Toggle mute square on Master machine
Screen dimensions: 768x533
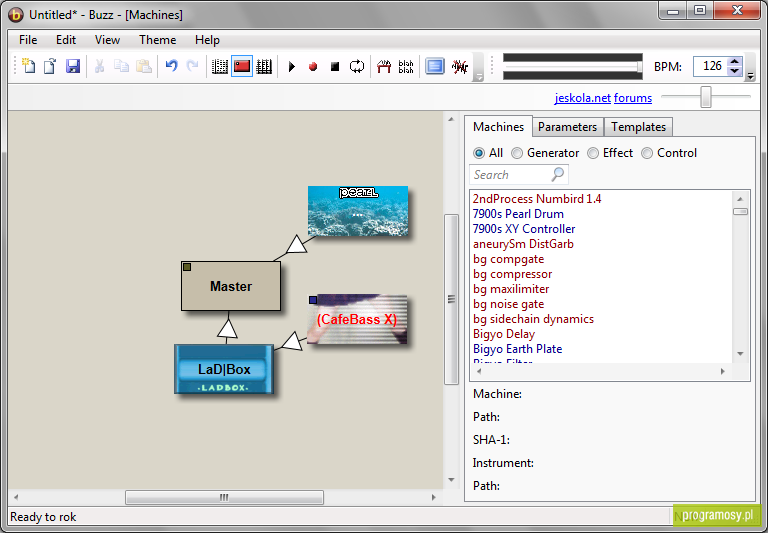click(x=187, y=267)
